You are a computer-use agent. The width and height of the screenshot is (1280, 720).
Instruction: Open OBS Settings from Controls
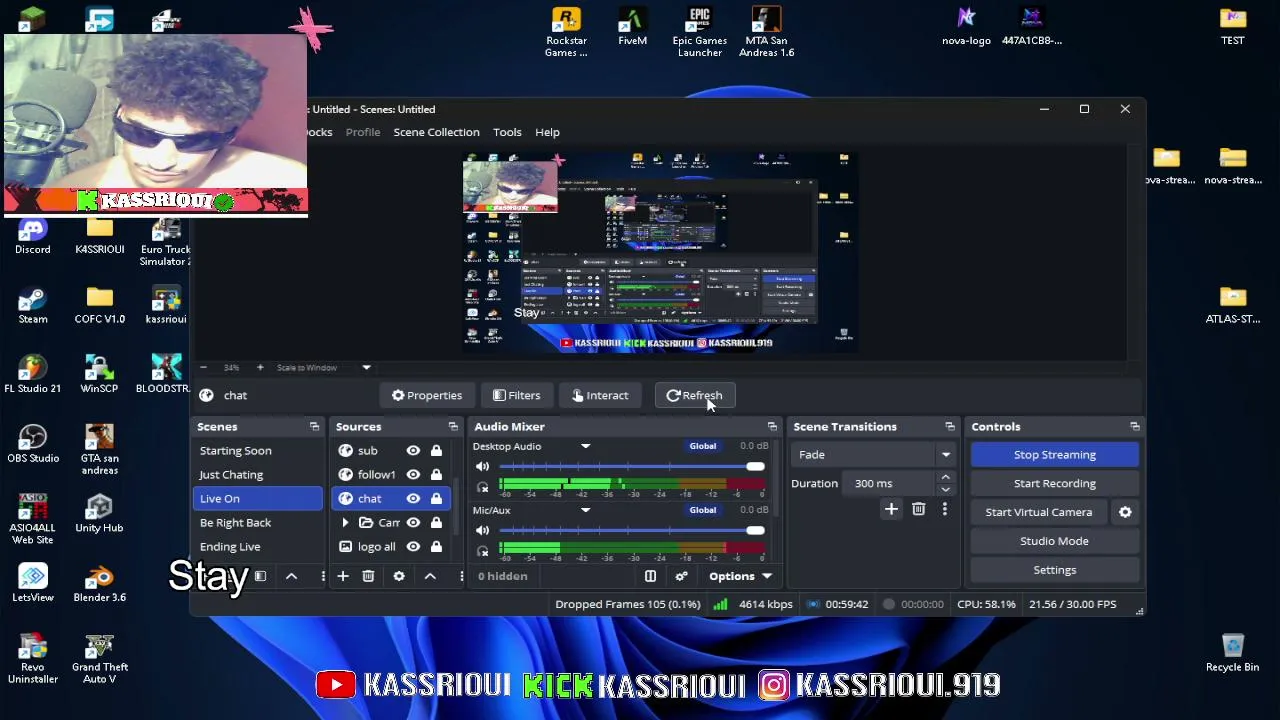tap(1054, 570)
